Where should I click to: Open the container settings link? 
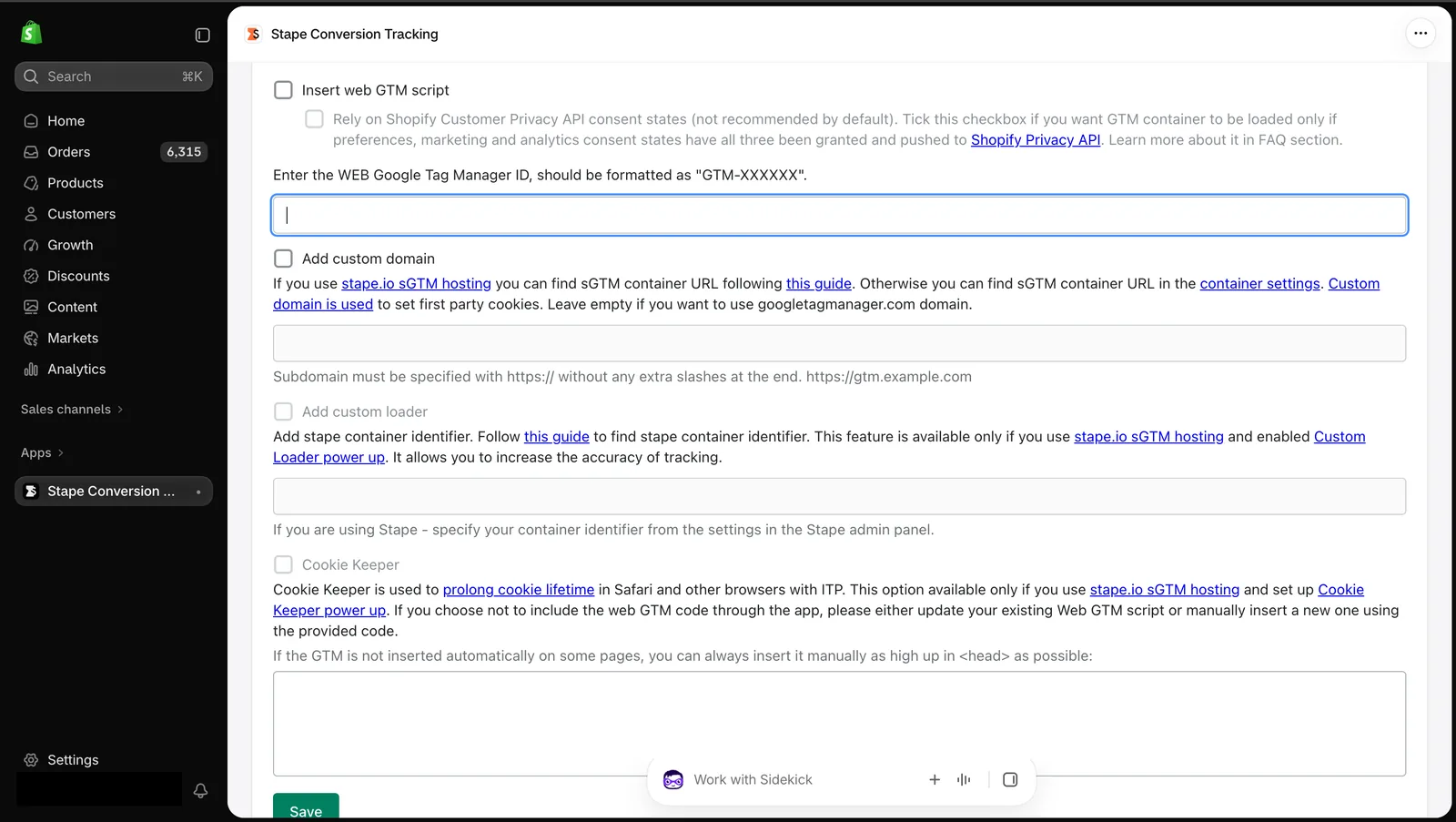(x=1259, y=284)
